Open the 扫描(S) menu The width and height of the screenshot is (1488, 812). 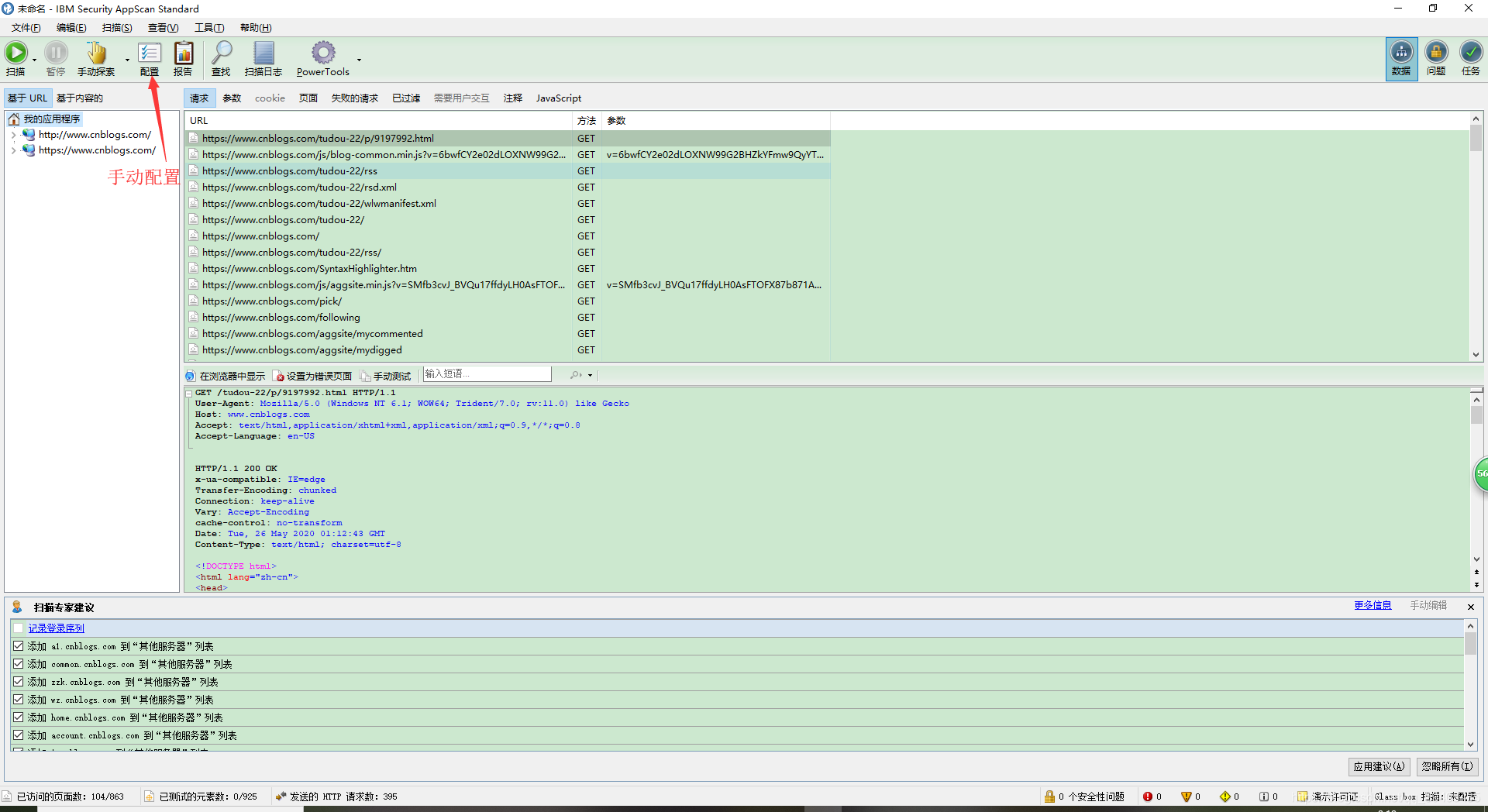pyautogui.click(x=117, y=28)
